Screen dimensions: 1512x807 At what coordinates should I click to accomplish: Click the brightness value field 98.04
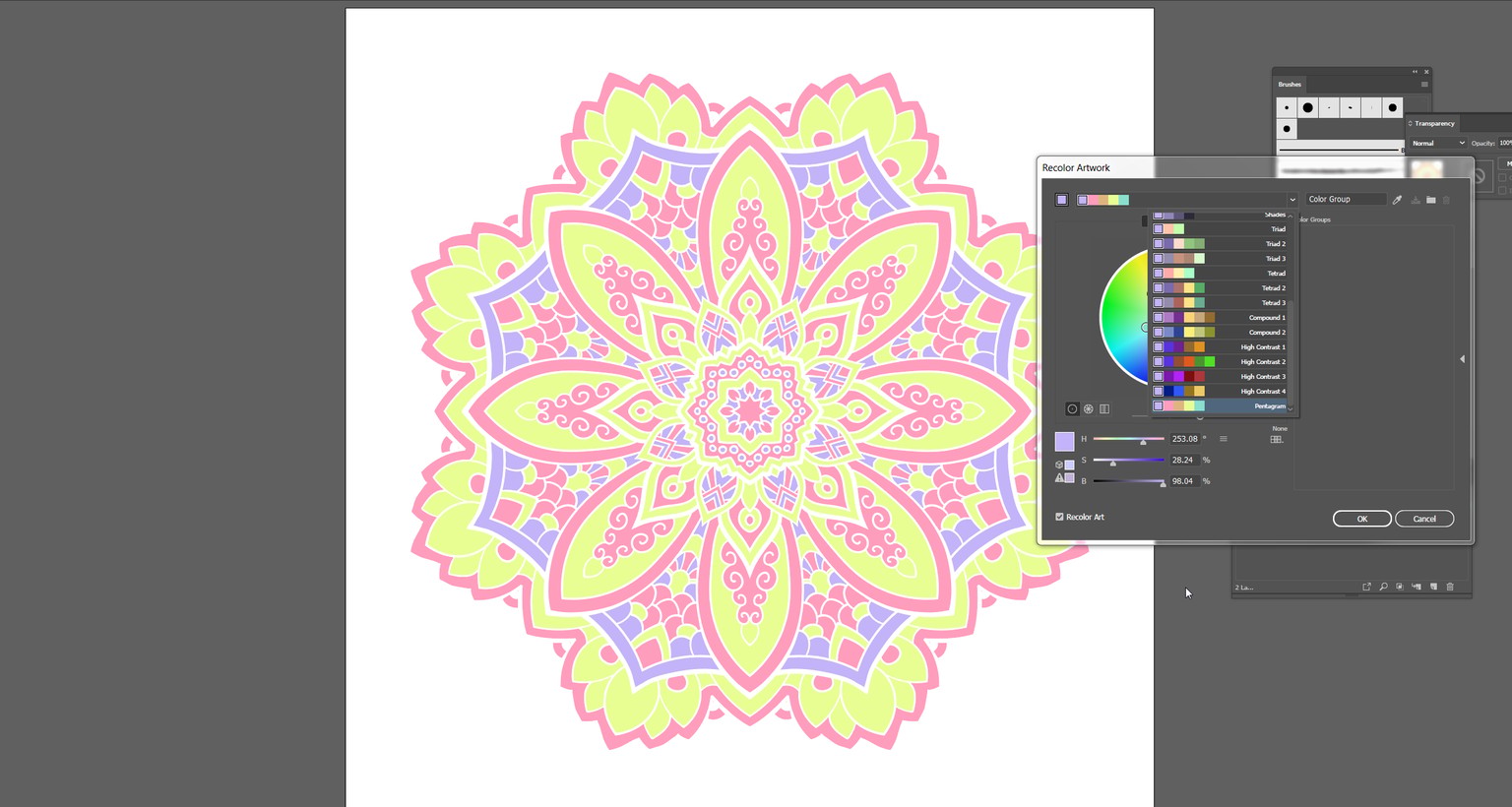[x=1184, y=481]
